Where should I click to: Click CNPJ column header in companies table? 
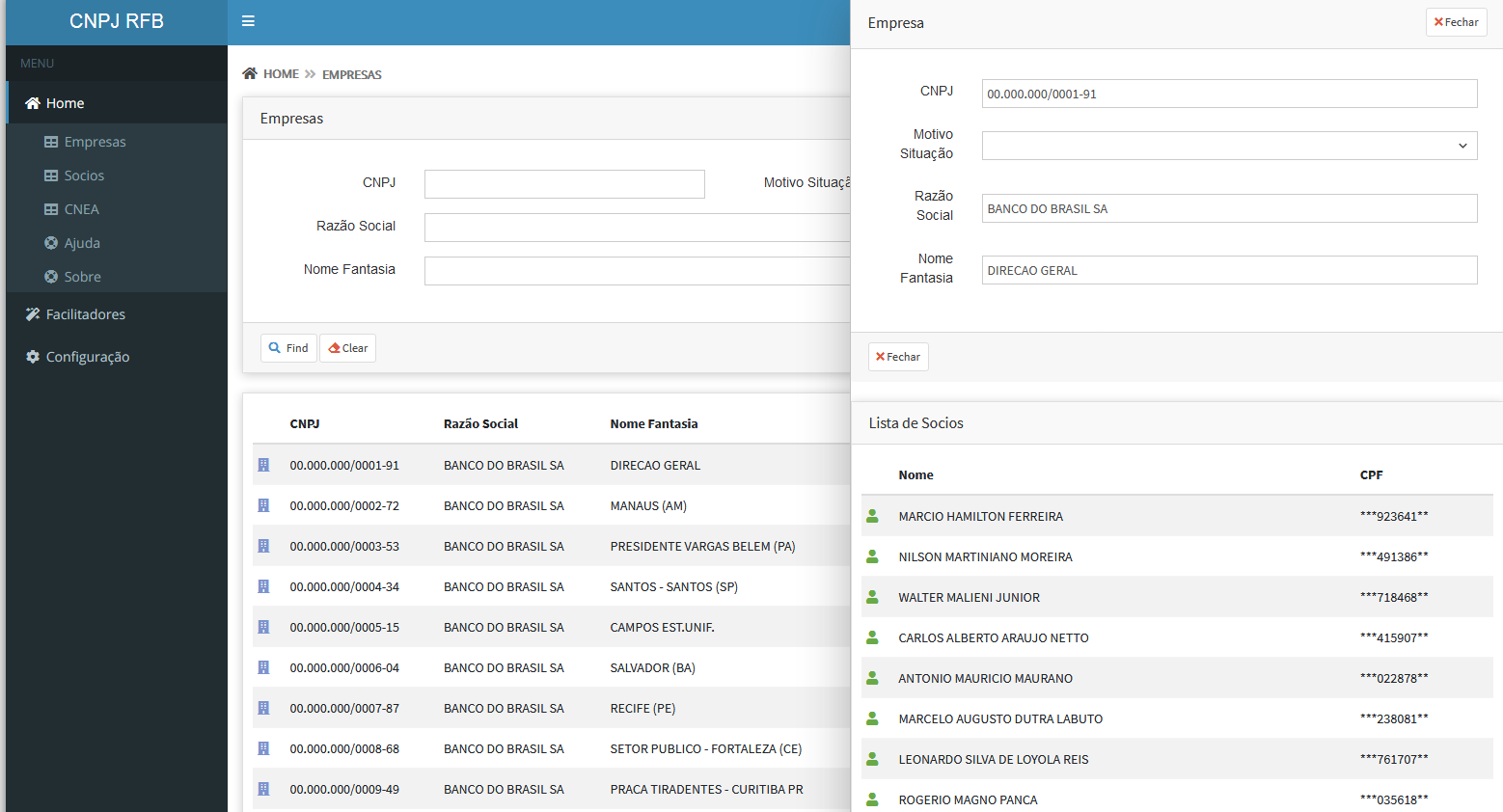[305, 423]
